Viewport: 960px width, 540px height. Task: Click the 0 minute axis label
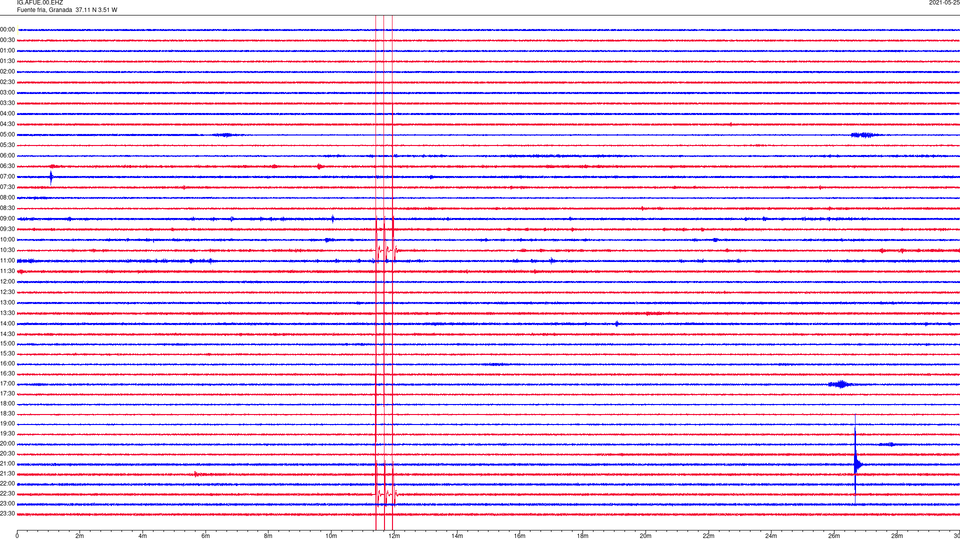pyautogui.click(x=17, y=536)
